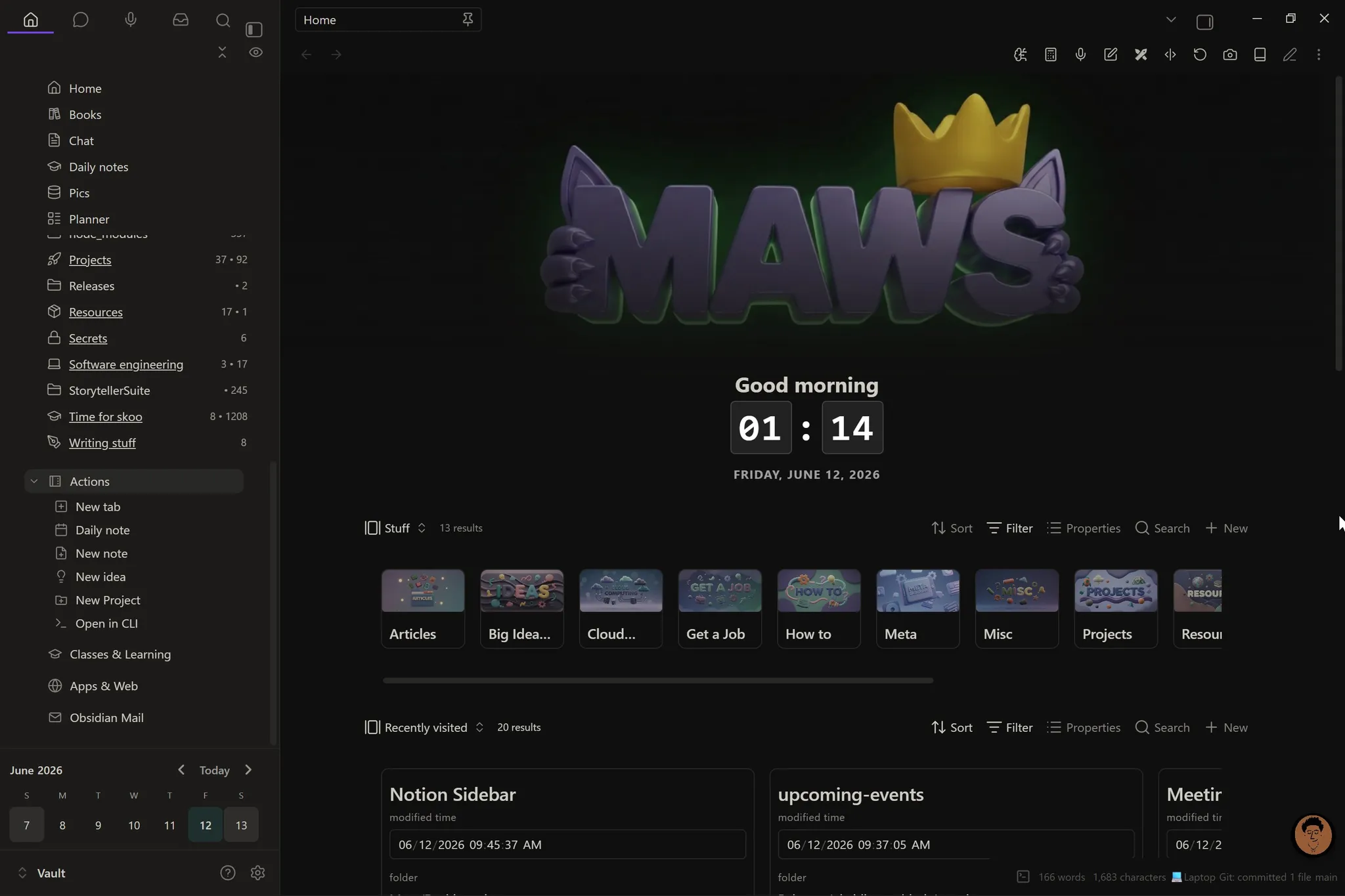Image resolution: width=1345 pixels, height=896 pixels.
Task: Toggle the left sidebar panel icon
Action: [254, 30]
